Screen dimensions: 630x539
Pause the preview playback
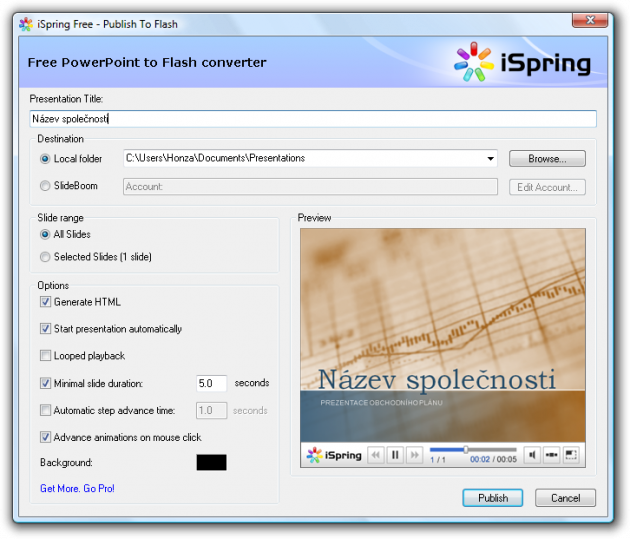(395, 455)
